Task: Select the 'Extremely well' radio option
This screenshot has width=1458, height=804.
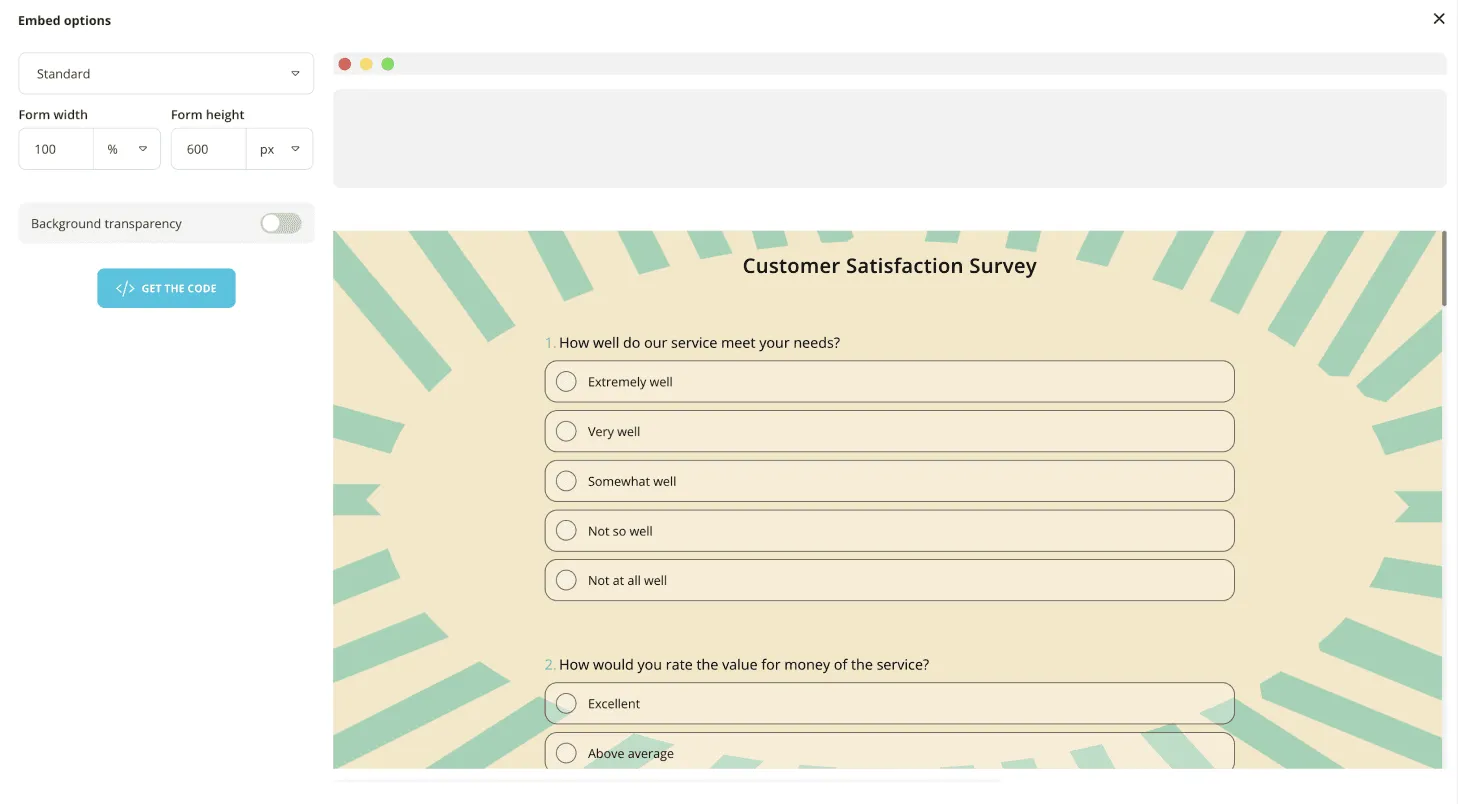Action: click(566, 381)
